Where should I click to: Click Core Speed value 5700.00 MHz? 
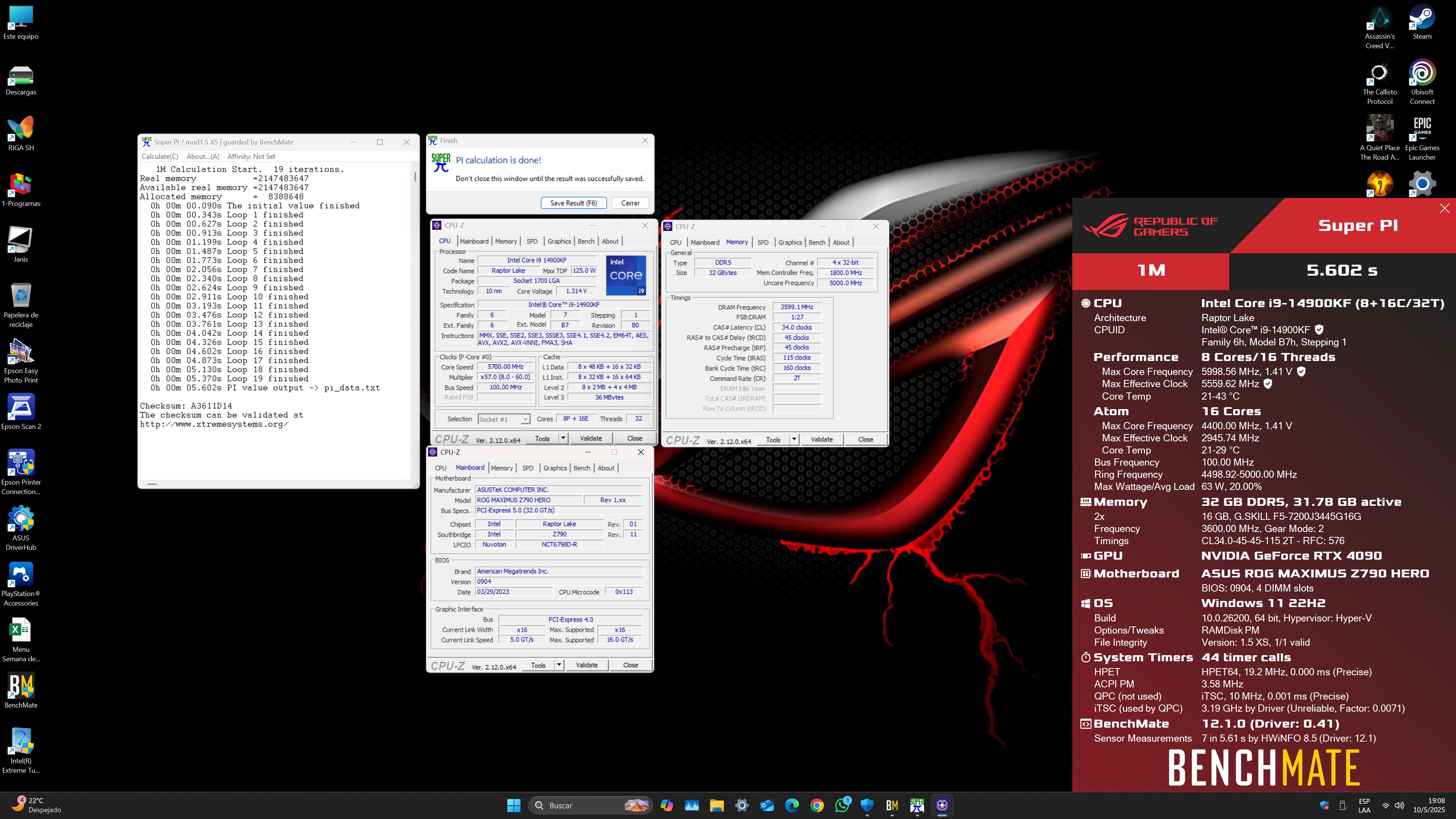(506, 367)
